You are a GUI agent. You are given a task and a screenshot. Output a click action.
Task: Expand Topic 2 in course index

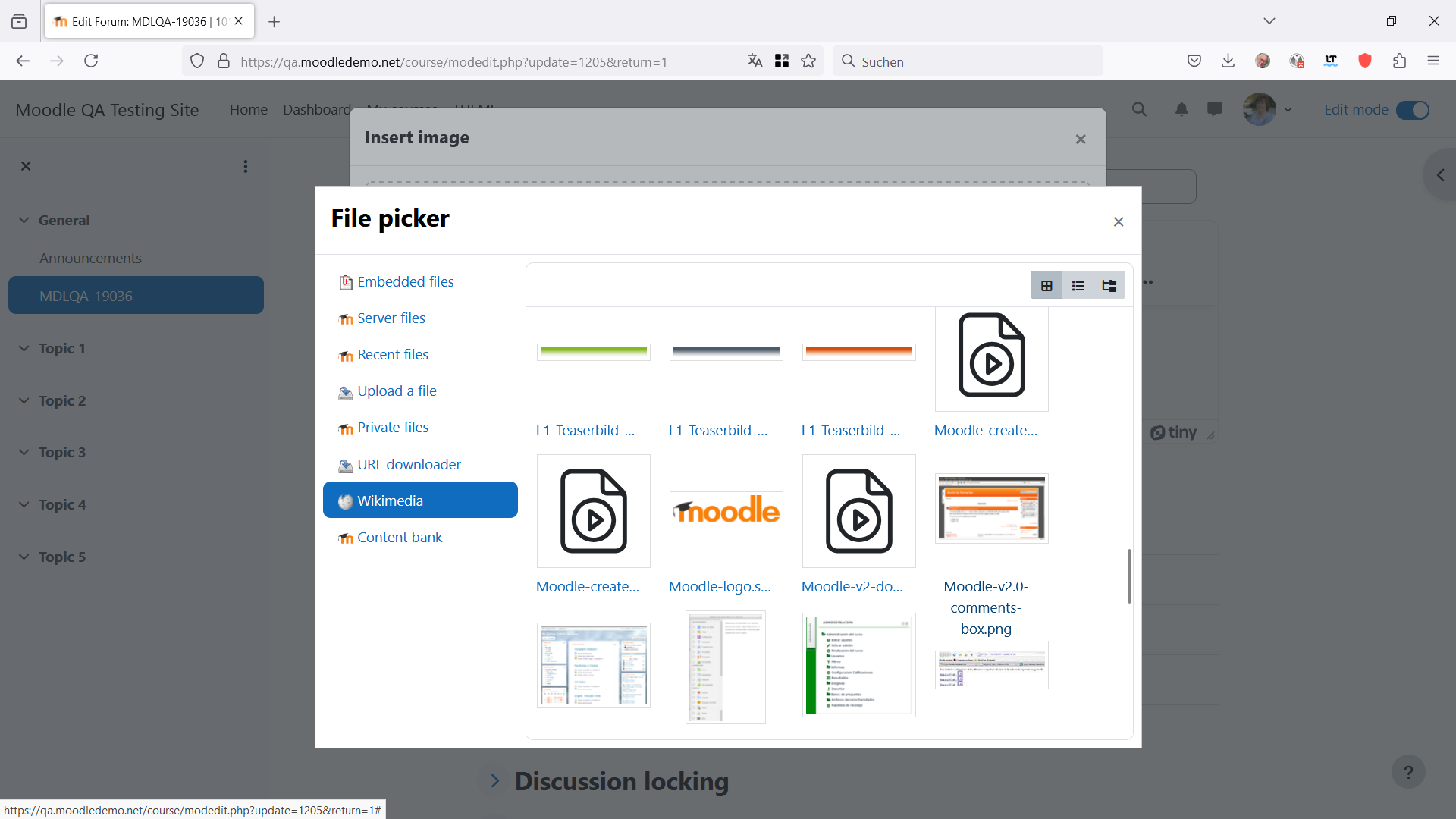tap(24, 401)
